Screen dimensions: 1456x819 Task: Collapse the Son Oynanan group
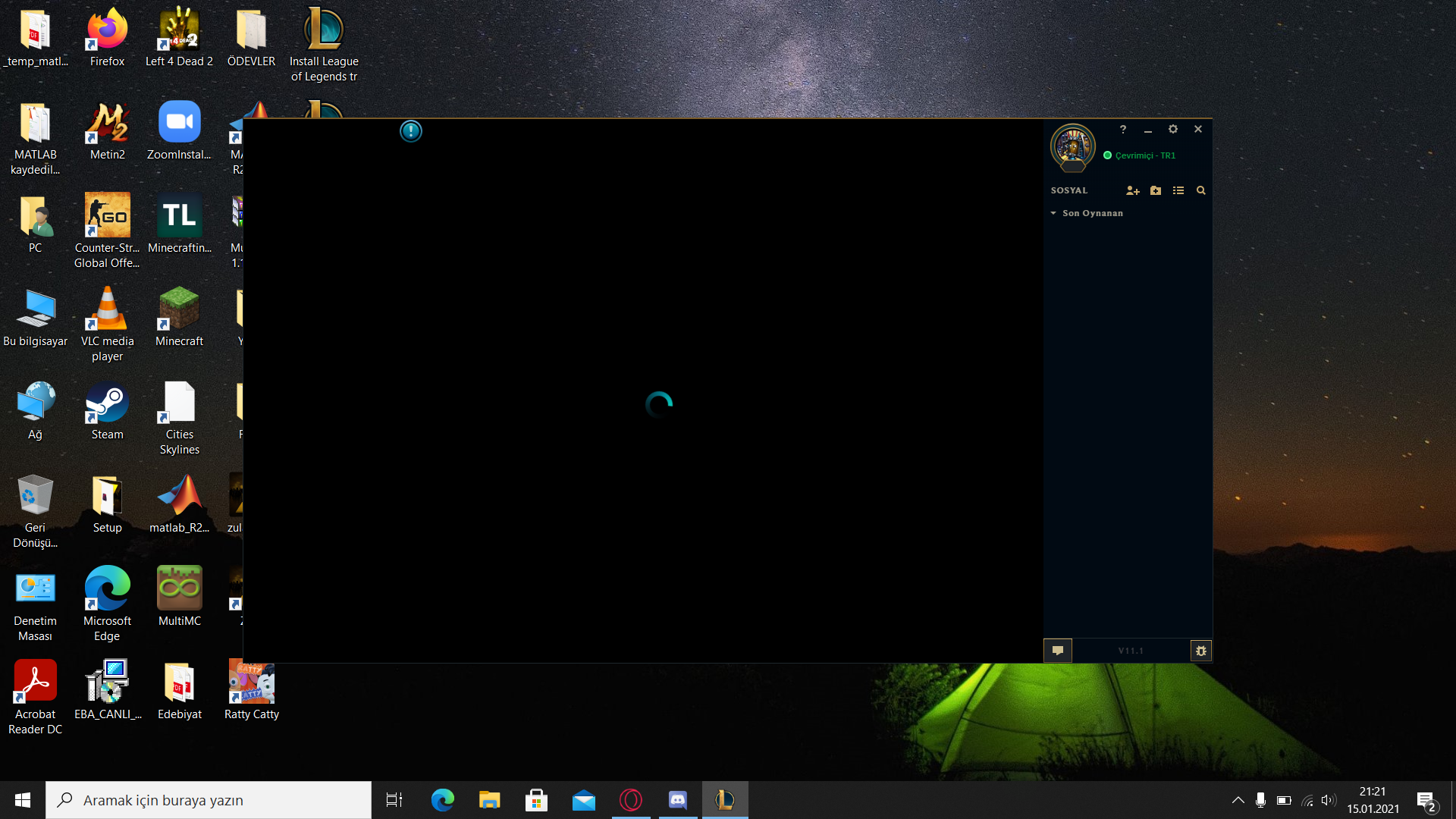click(1053, 213)
